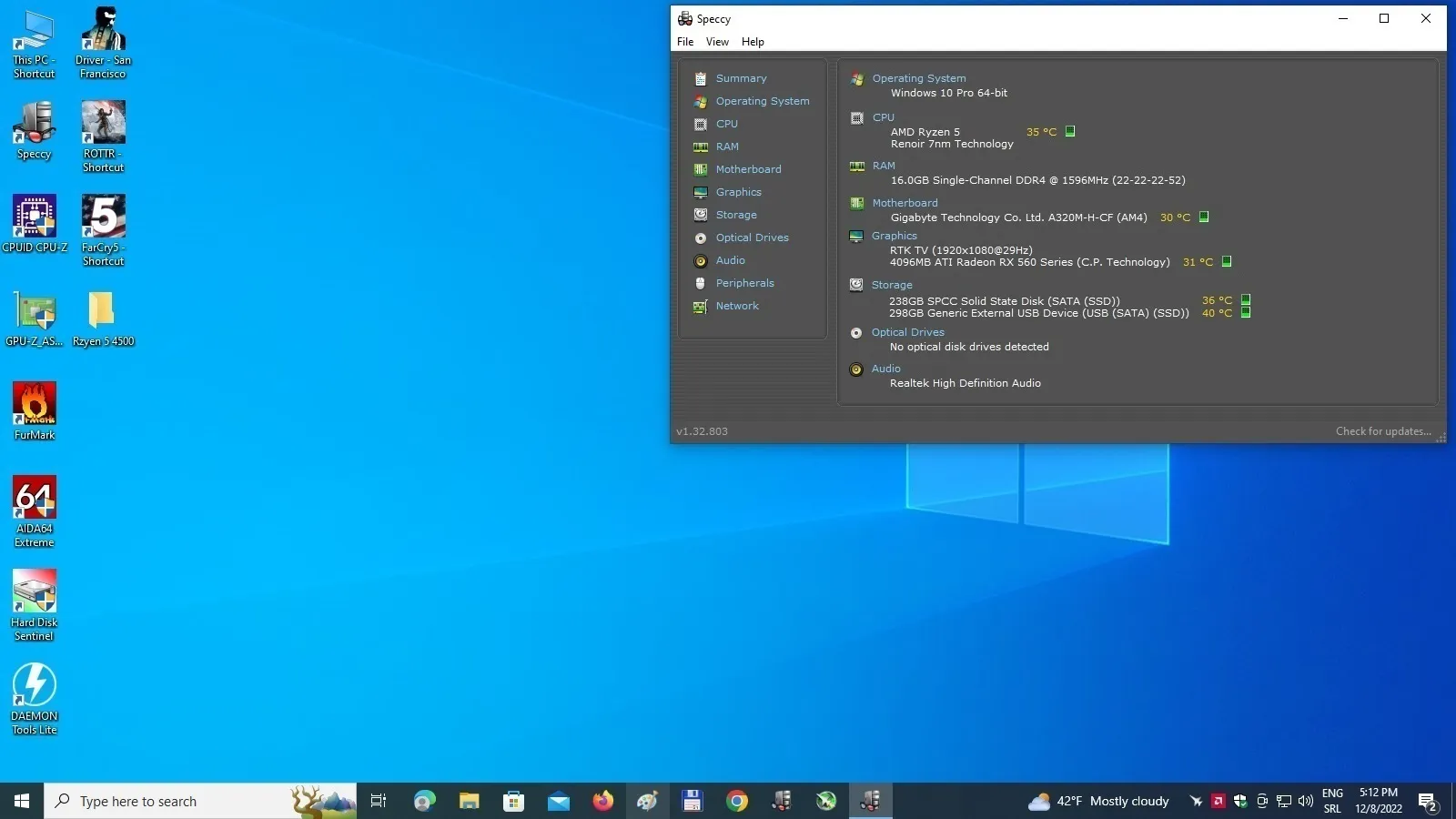The height and width of the screenshot is (819, 1456).
Task: Select FarCry5 shortcut on desktop
Action: tap(103, 230)
